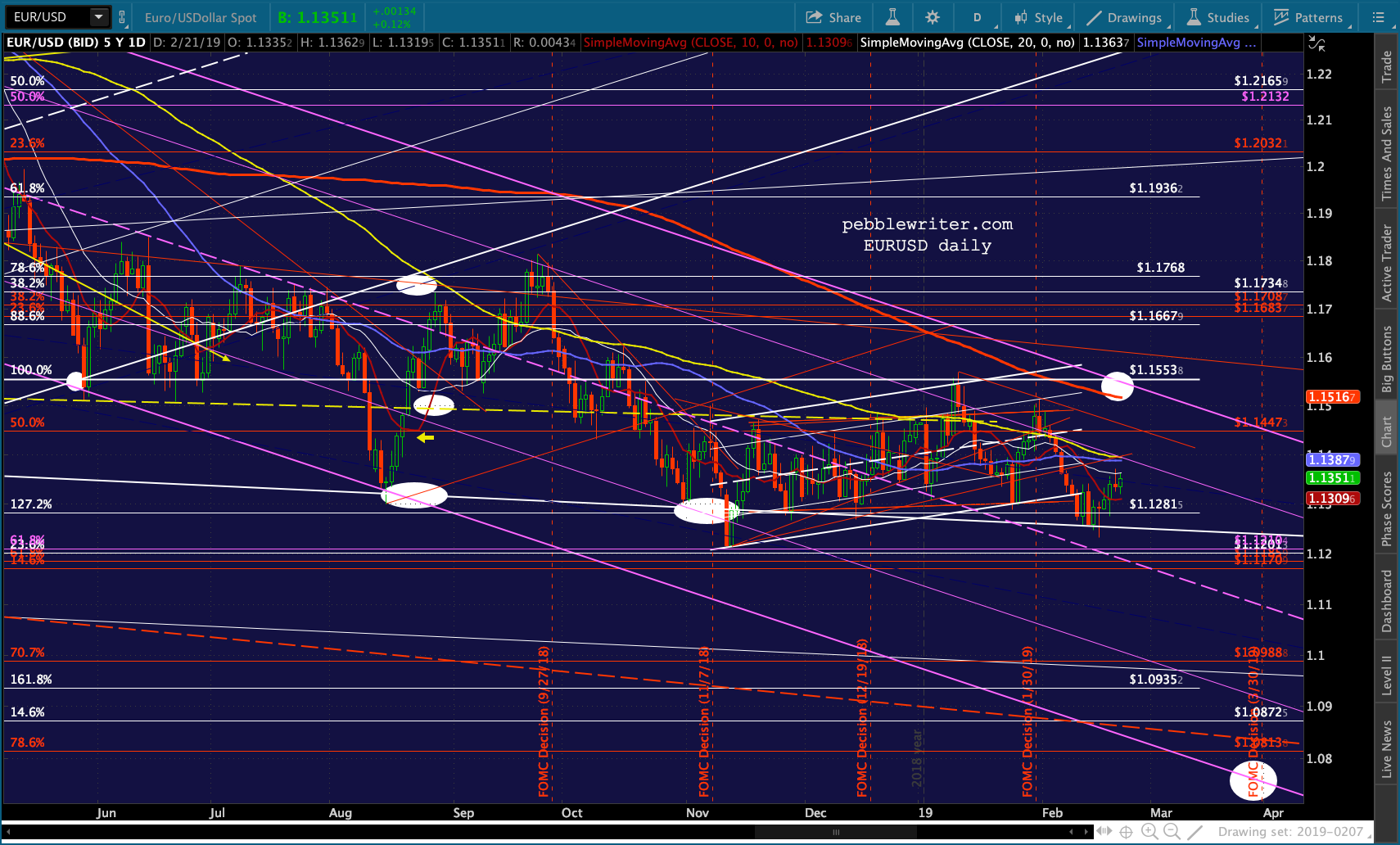Click the $1.1553 price level label

coord(1156,370)
